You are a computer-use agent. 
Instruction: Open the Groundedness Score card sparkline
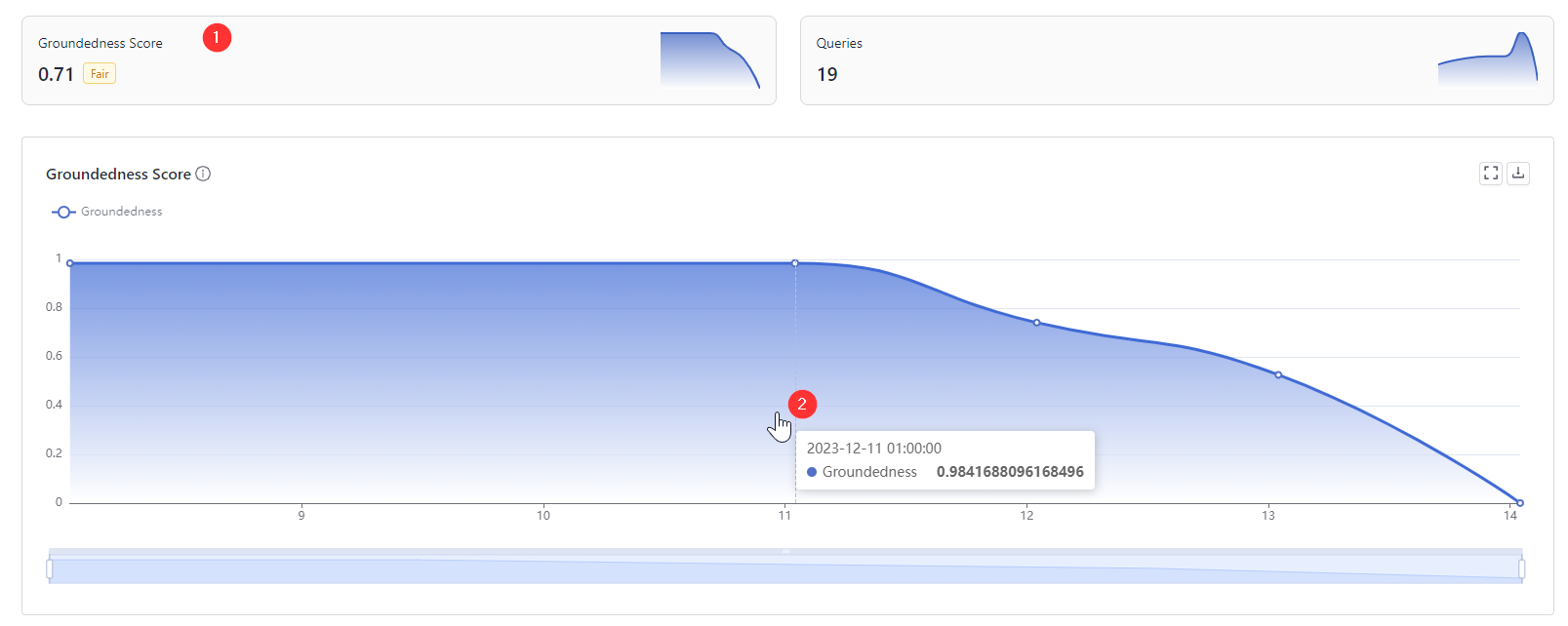(x=709, y=60)
